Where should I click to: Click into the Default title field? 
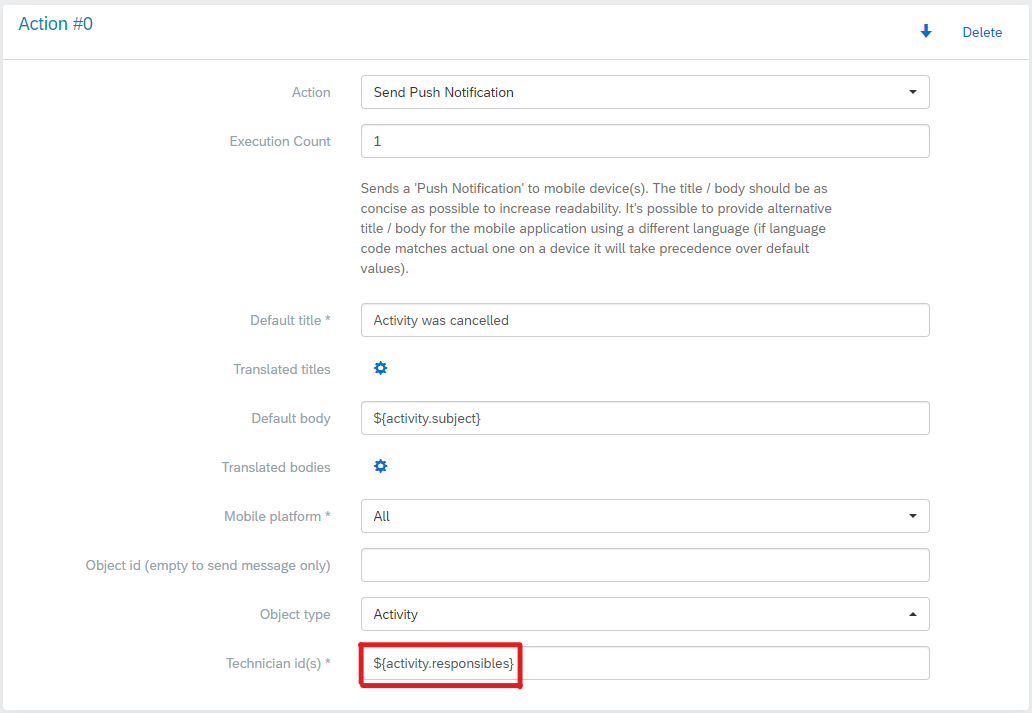[x=645, y=320]
